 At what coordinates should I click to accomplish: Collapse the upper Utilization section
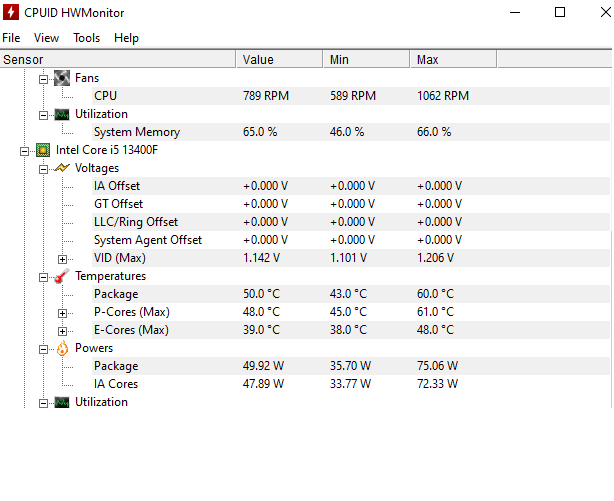coord(43,115)
